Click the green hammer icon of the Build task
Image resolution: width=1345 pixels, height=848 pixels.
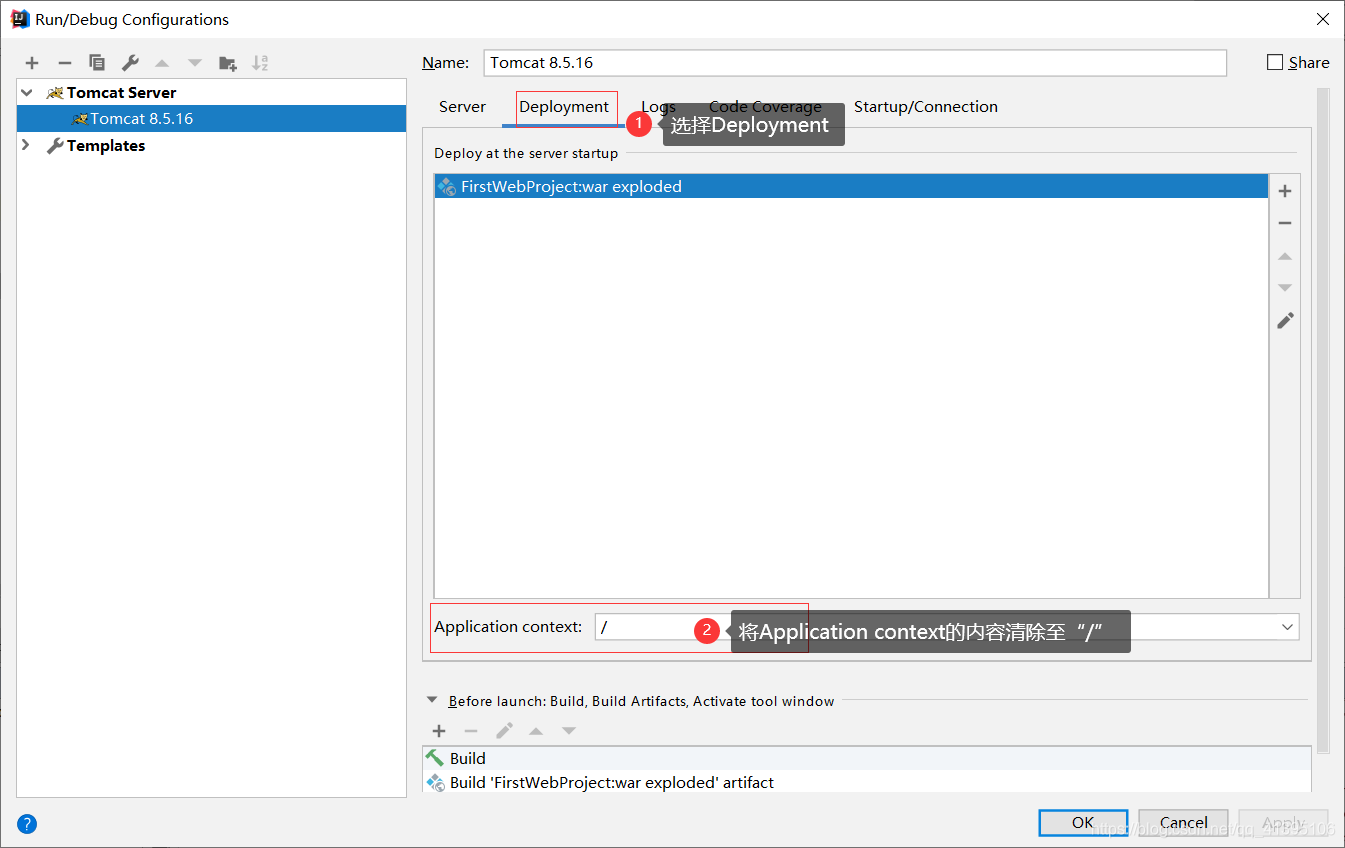(435, 758)
